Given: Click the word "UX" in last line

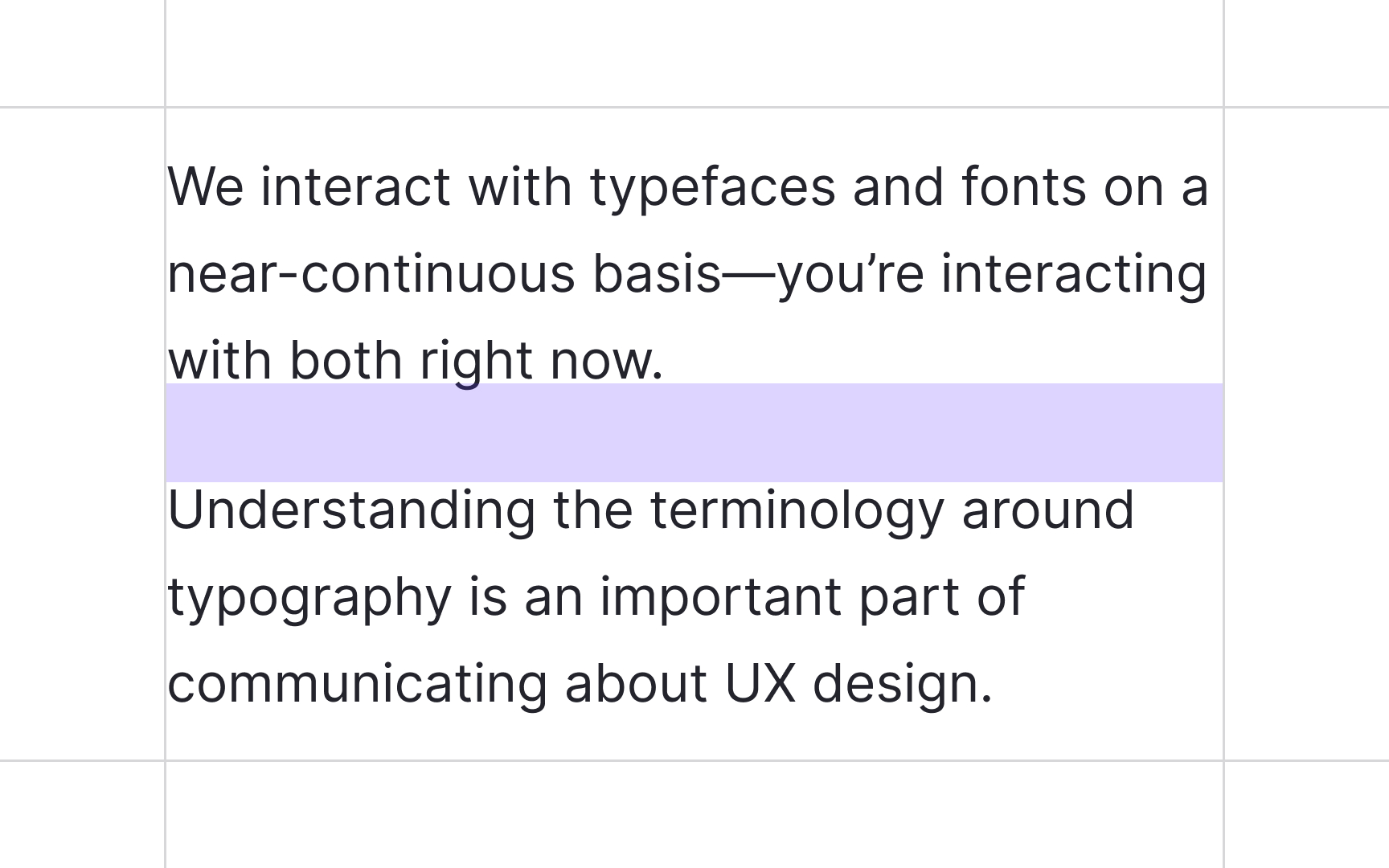Looking at the screenshot, I should (x=760, y=683).
